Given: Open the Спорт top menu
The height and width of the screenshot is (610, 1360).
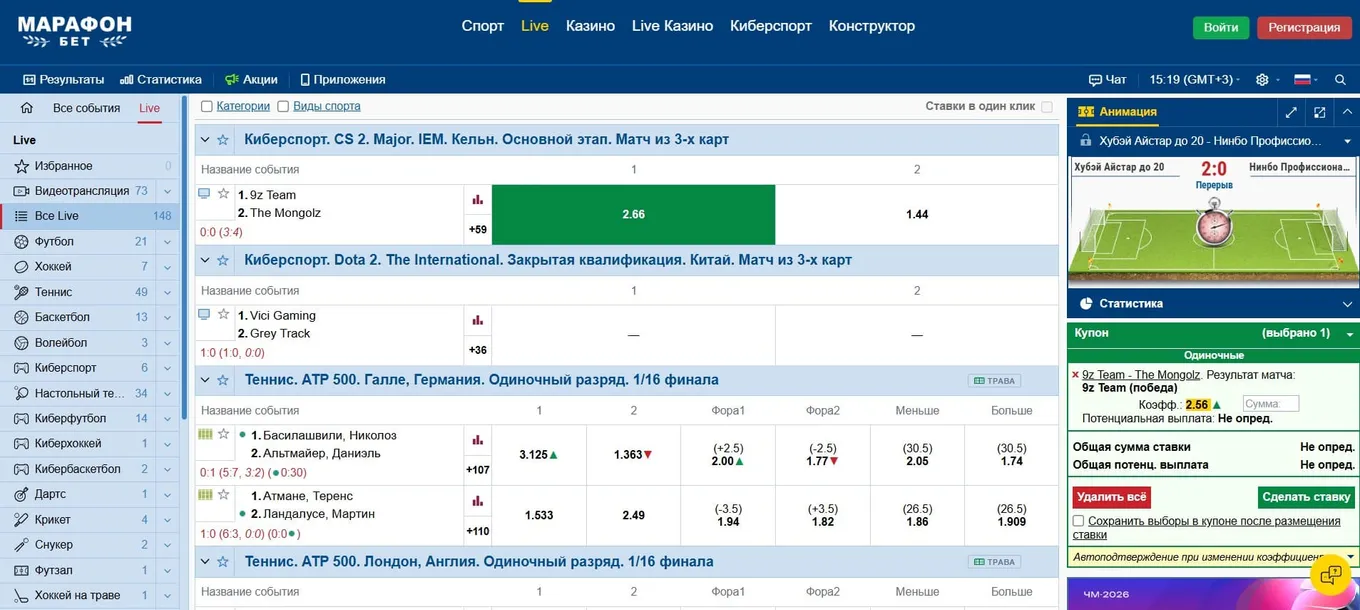Looking at the screenshot, I should click(x=483, y=26).
